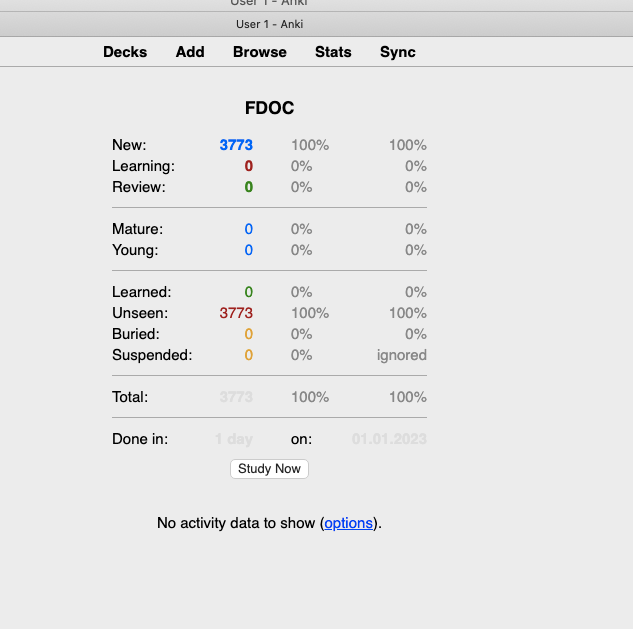This screenshot has height=629, width=633.
Task: Click the Total row label
Action: point(130,397)
